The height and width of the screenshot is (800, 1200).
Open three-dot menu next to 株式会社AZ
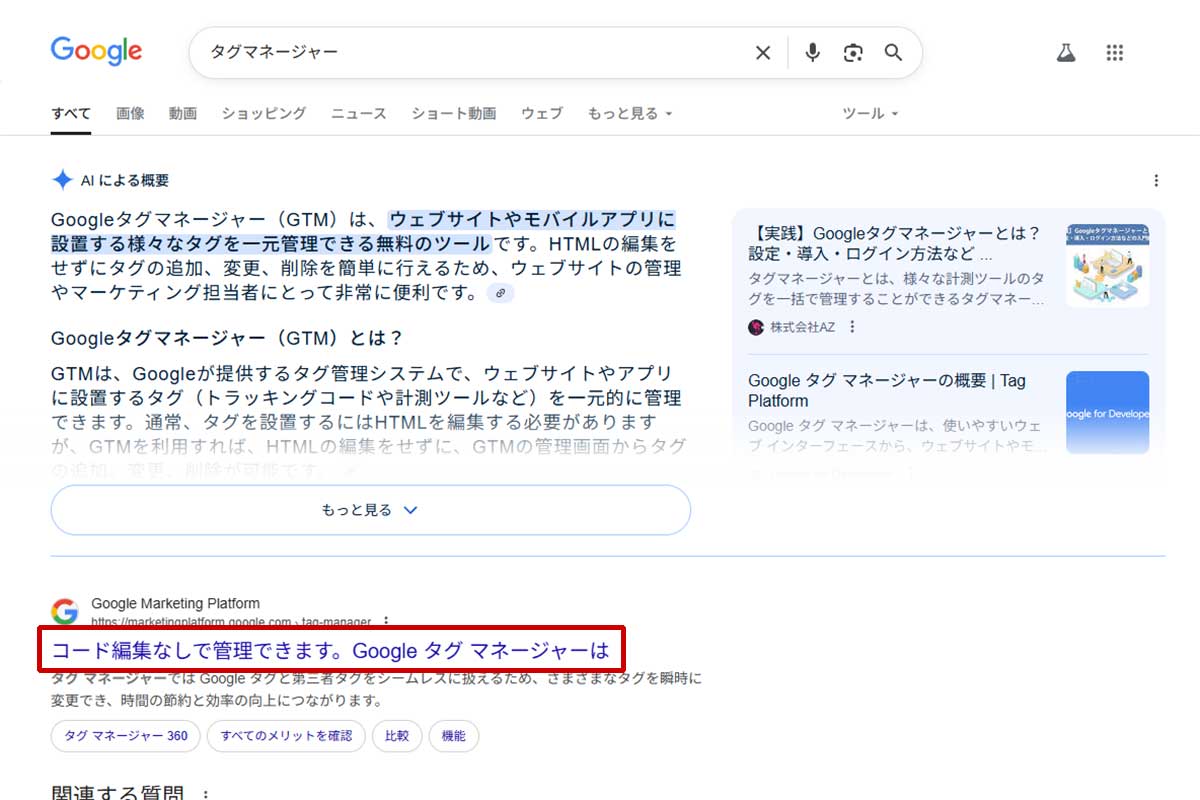[853, 327]
